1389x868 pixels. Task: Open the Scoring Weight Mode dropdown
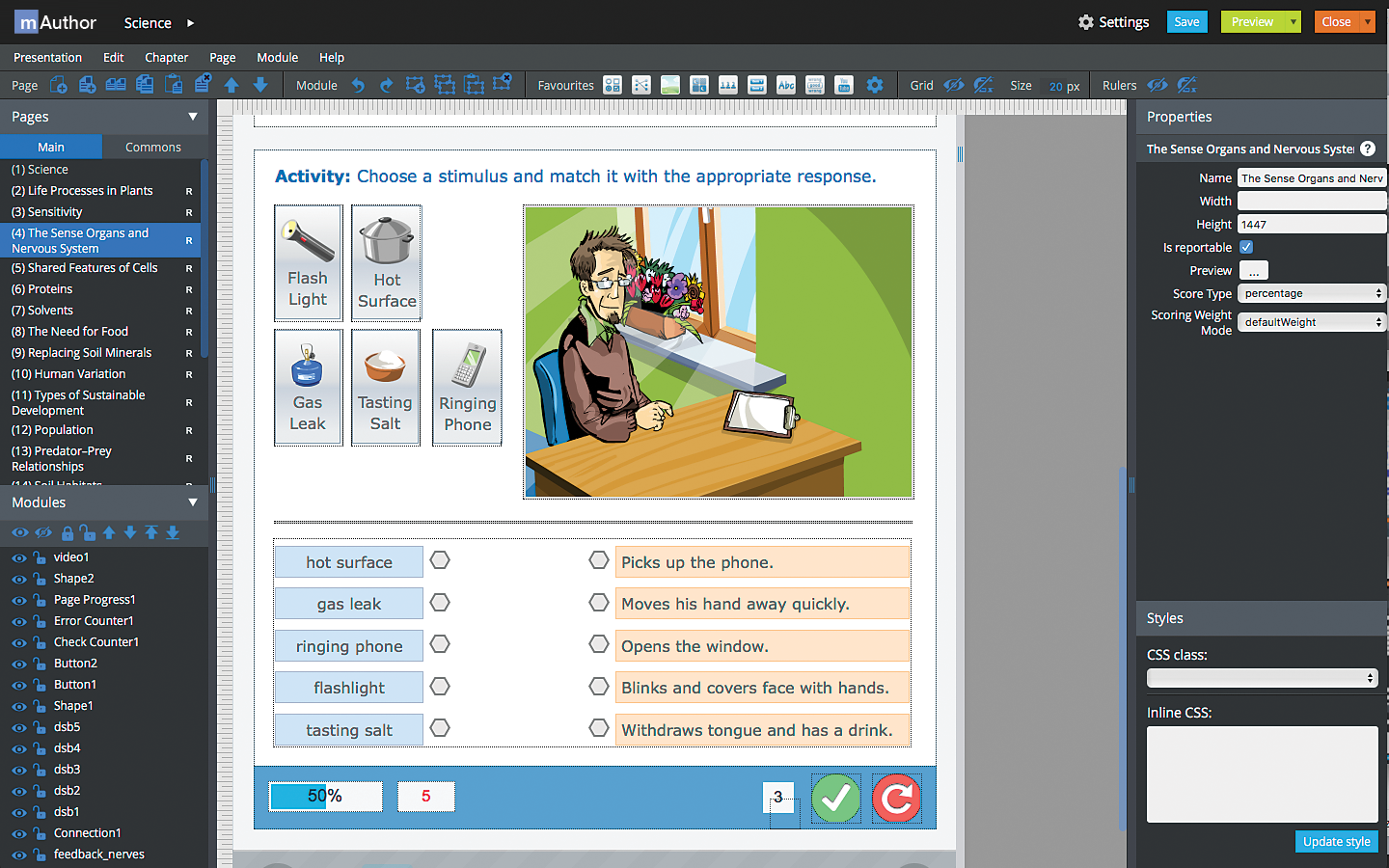click(1312, 322)
